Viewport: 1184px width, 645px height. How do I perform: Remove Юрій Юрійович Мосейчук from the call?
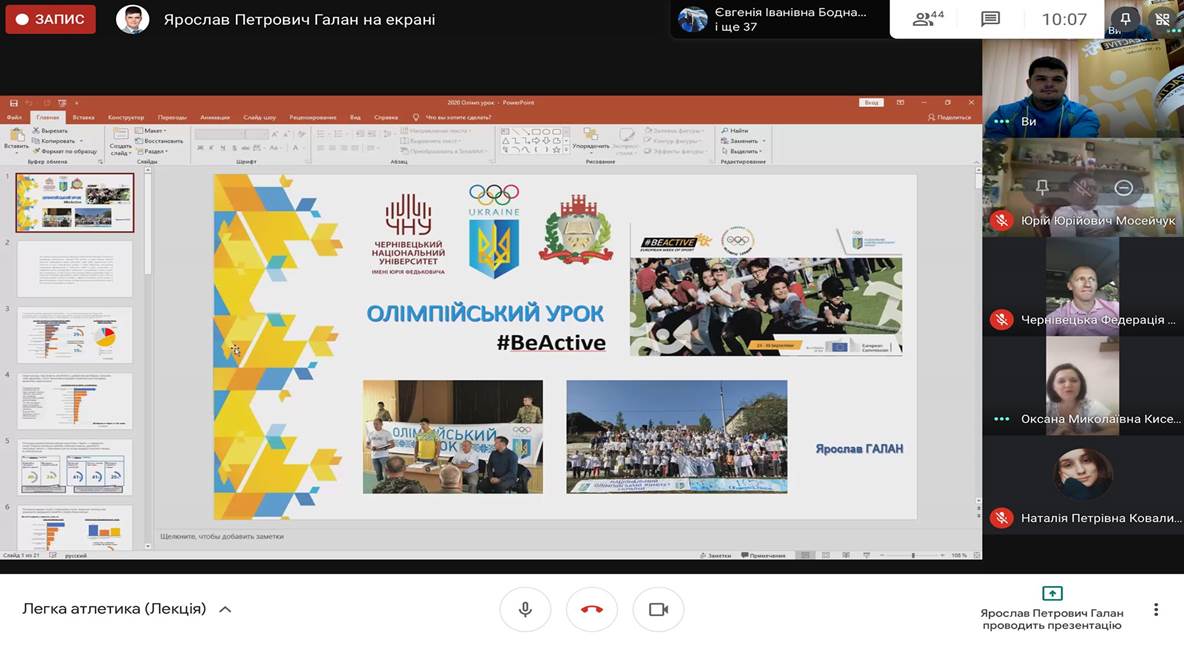click(1124, 187)
